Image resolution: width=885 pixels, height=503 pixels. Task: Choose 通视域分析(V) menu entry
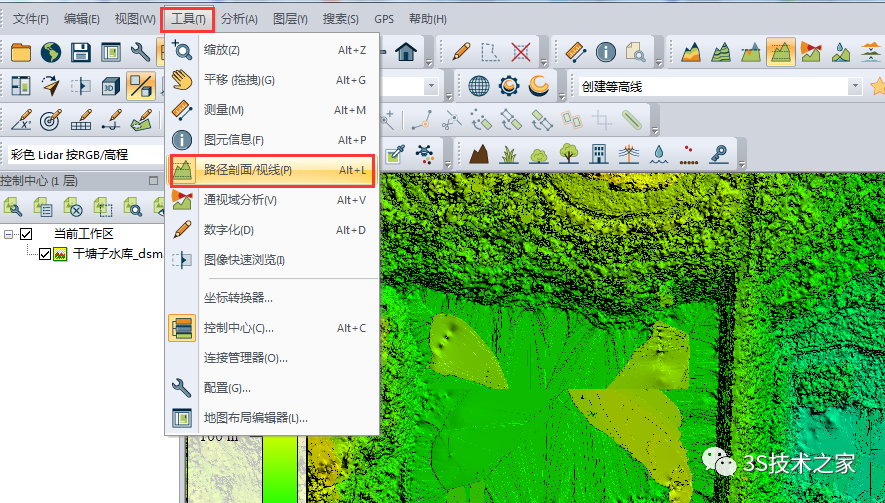tap(273, 200)
